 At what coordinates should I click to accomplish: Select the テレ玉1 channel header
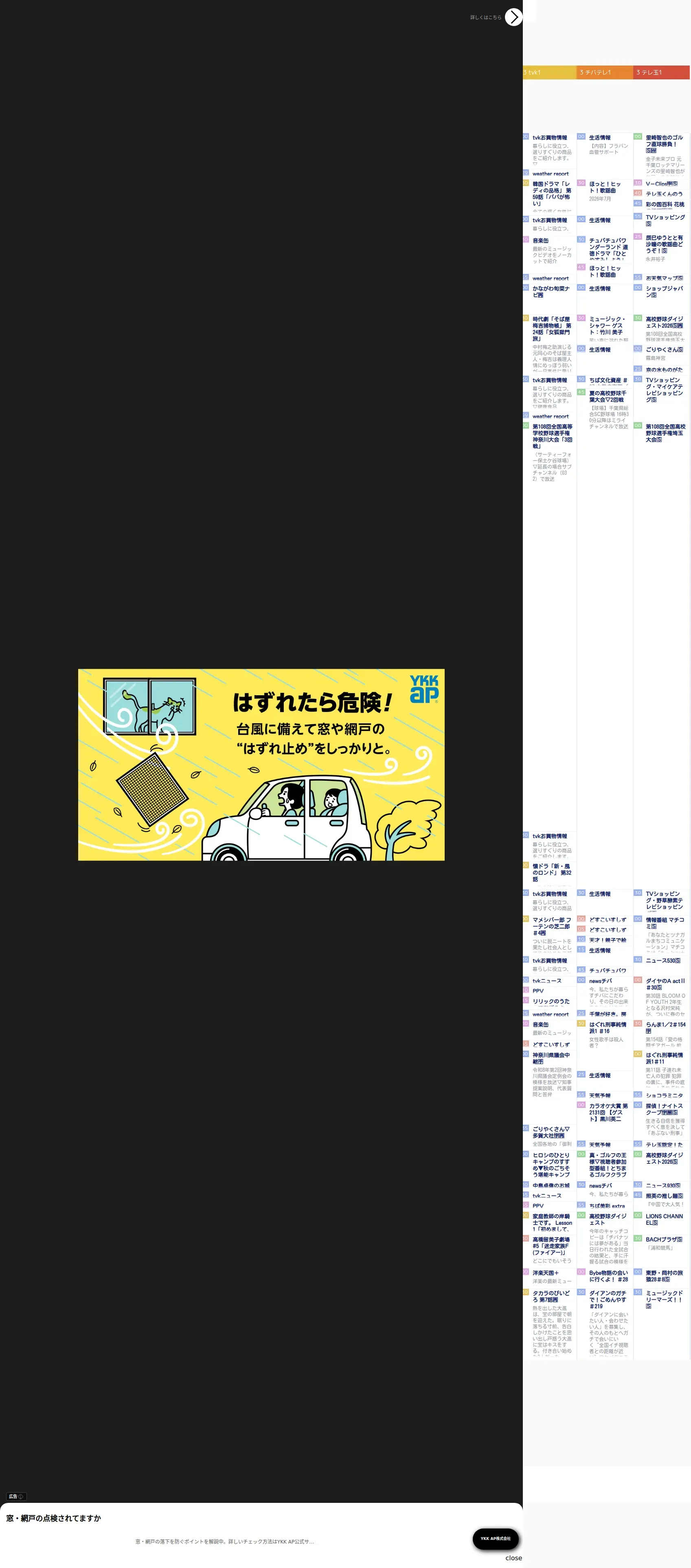[661, 72]
